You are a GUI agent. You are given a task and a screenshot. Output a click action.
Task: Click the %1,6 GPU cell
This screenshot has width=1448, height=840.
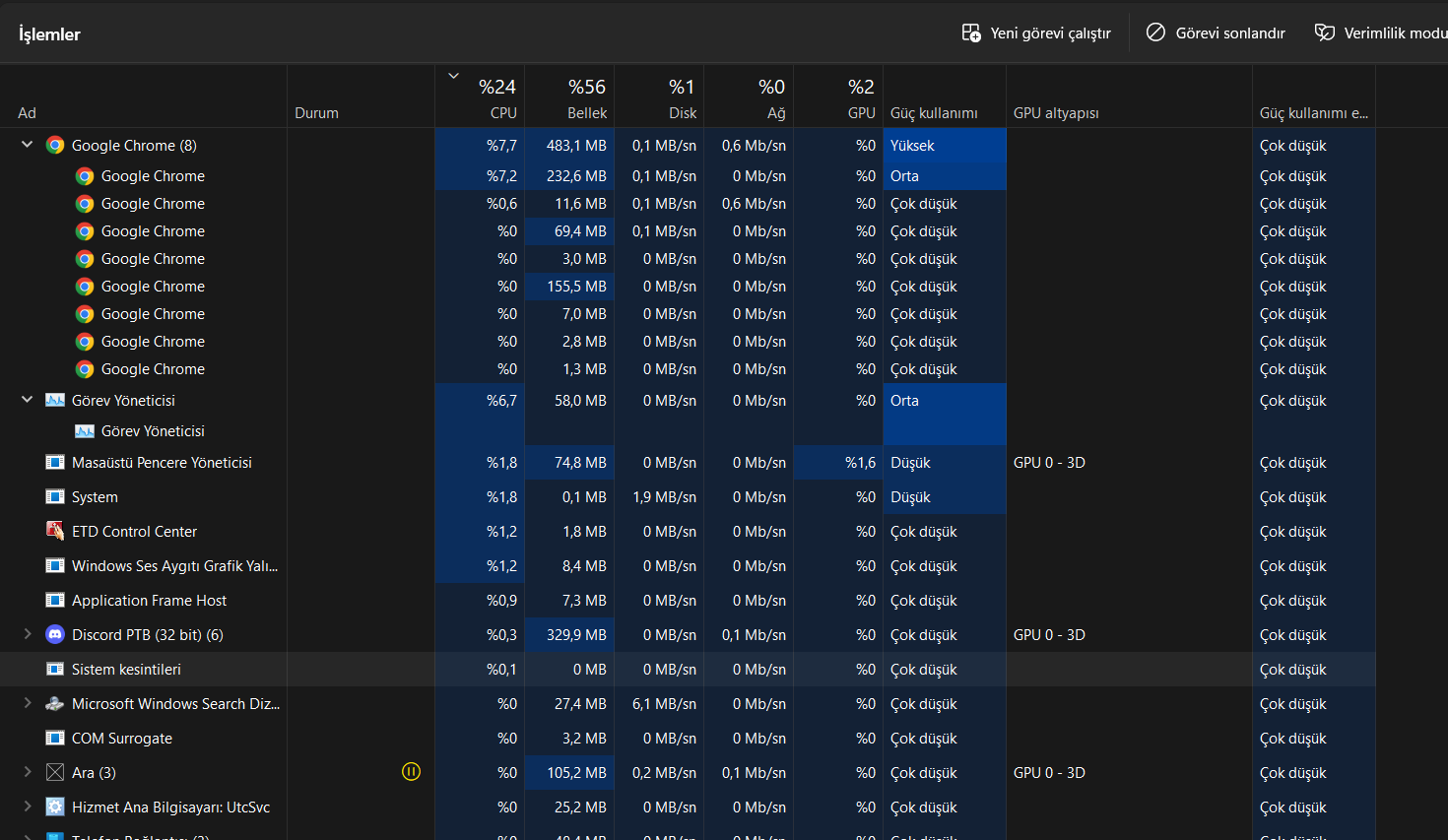838,463
